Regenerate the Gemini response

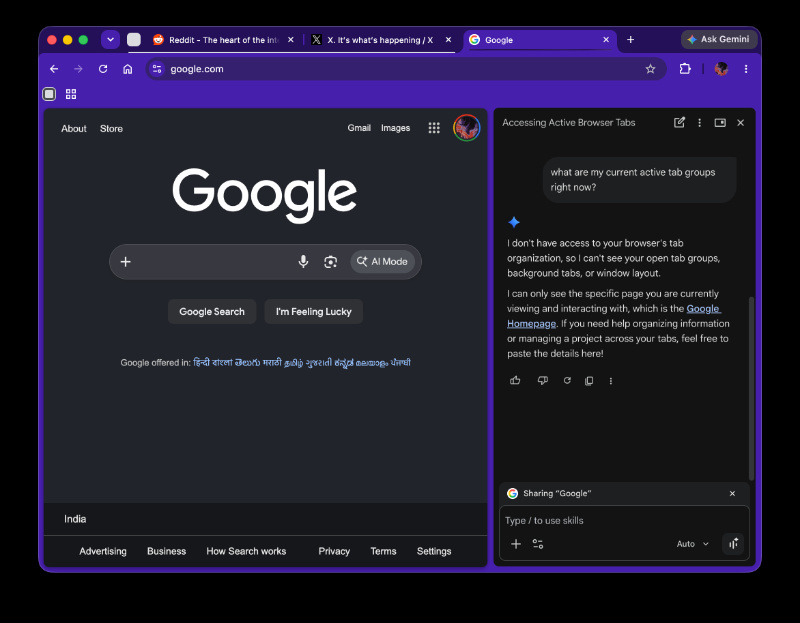567,380
